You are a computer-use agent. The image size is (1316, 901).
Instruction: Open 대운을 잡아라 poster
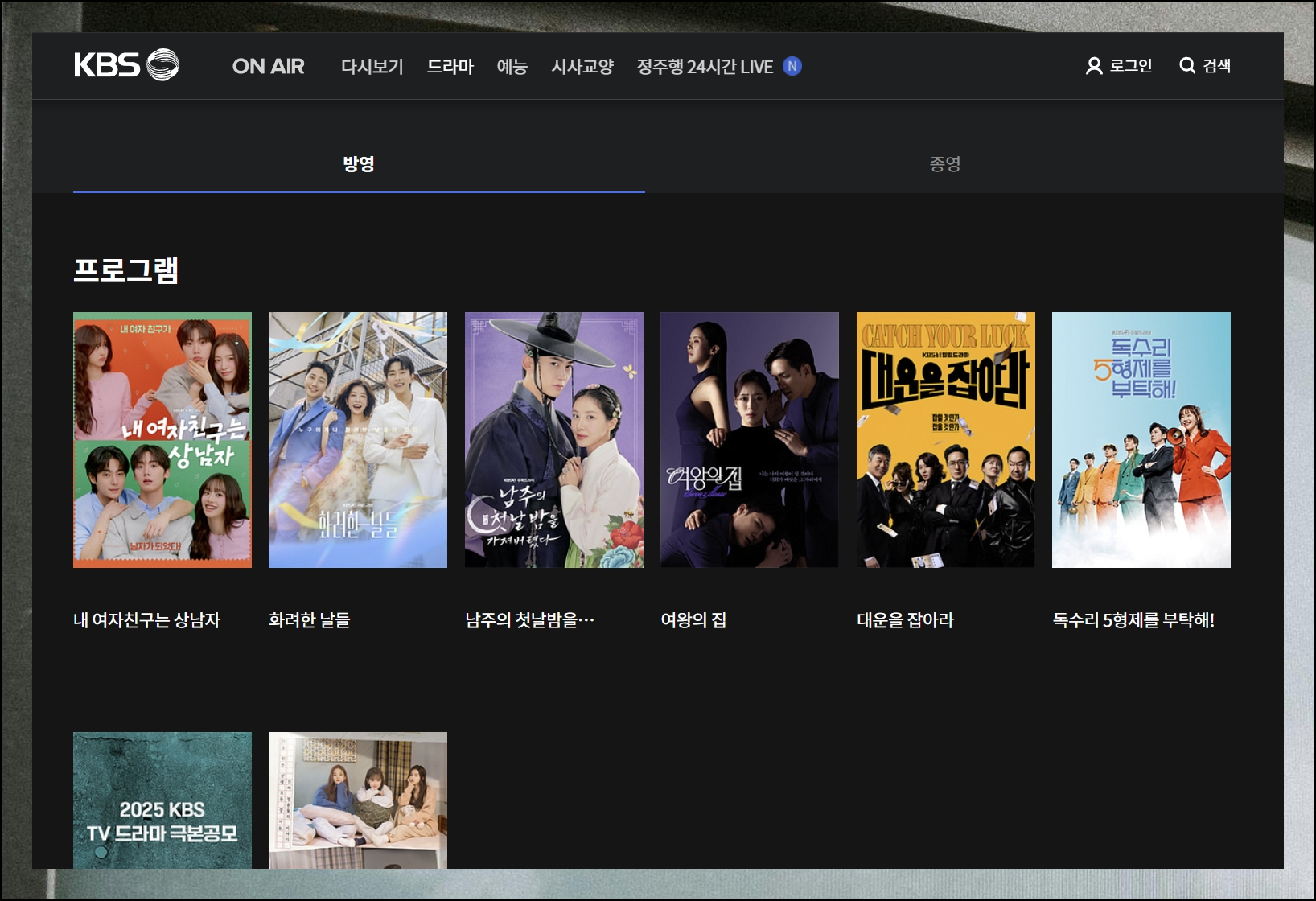click(x=946, y=440)
